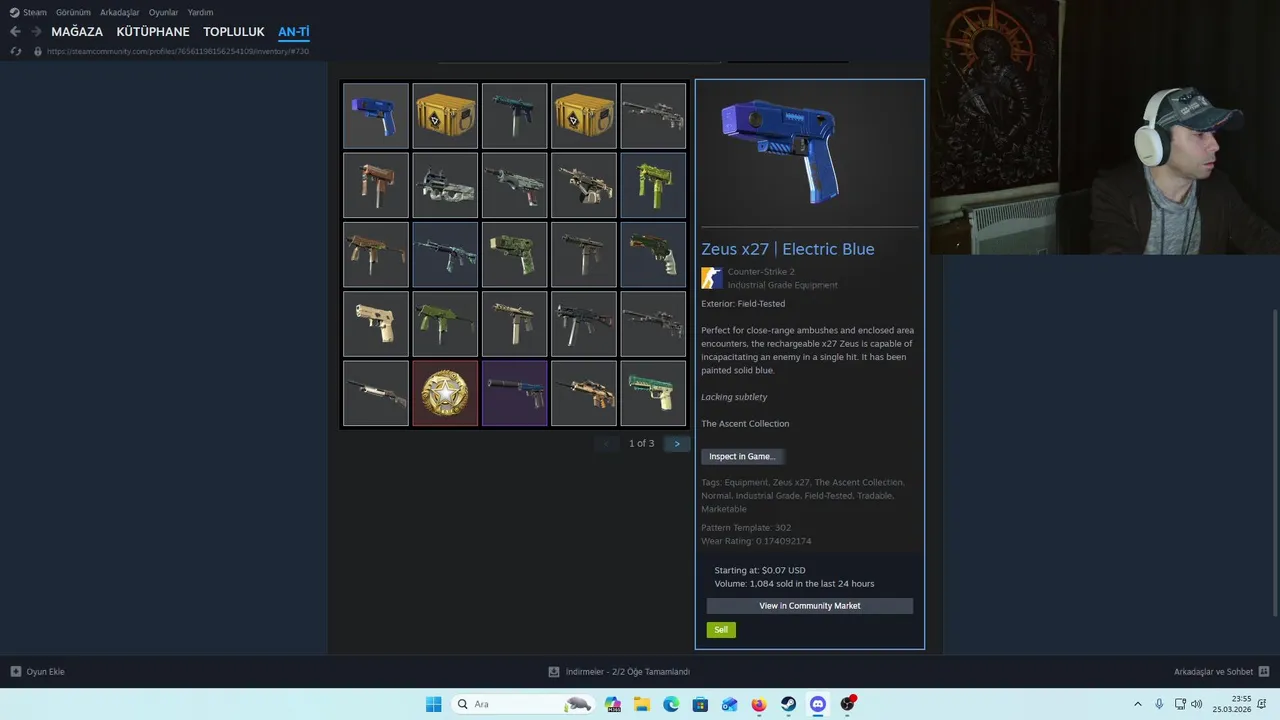The image size is (1280, 720).
Task: Select the gold star medal item
Action: tap(445, 393)
